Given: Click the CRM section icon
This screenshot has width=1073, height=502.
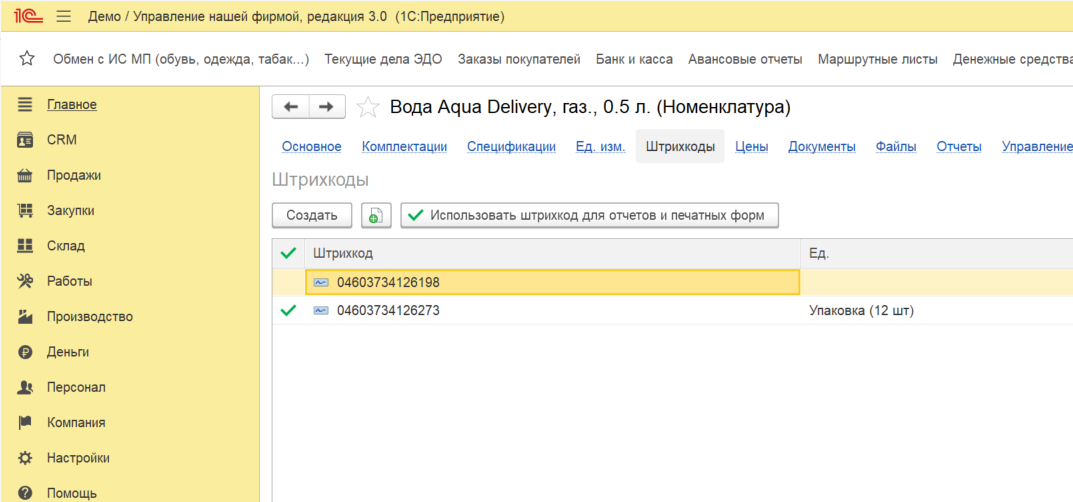Looking at the screenshot, I should (x=25, y=140).
